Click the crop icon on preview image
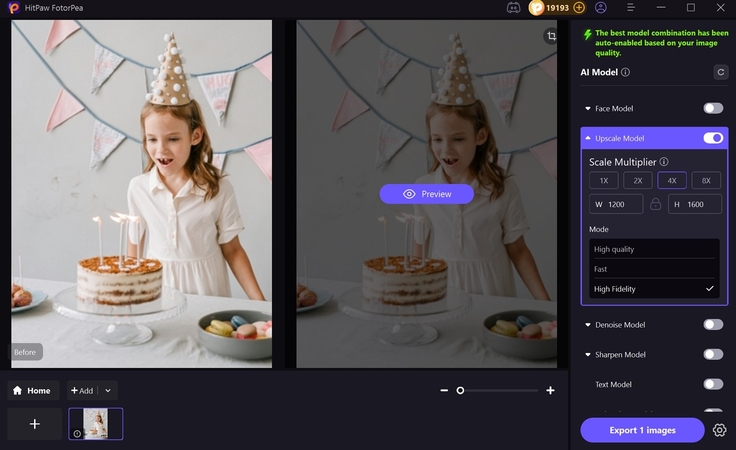The height and width of the screenshot is (450, 736). (551, 36)
